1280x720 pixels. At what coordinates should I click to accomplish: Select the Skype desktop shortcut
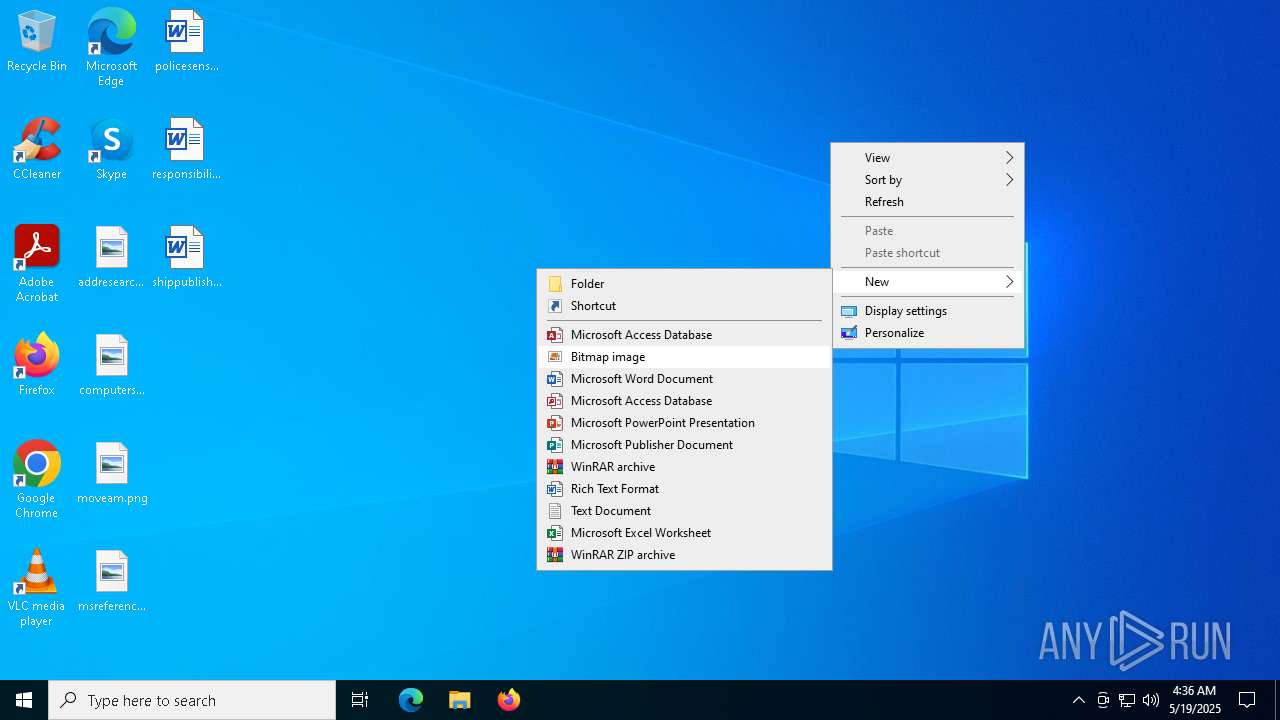click(x=111, y=150)
